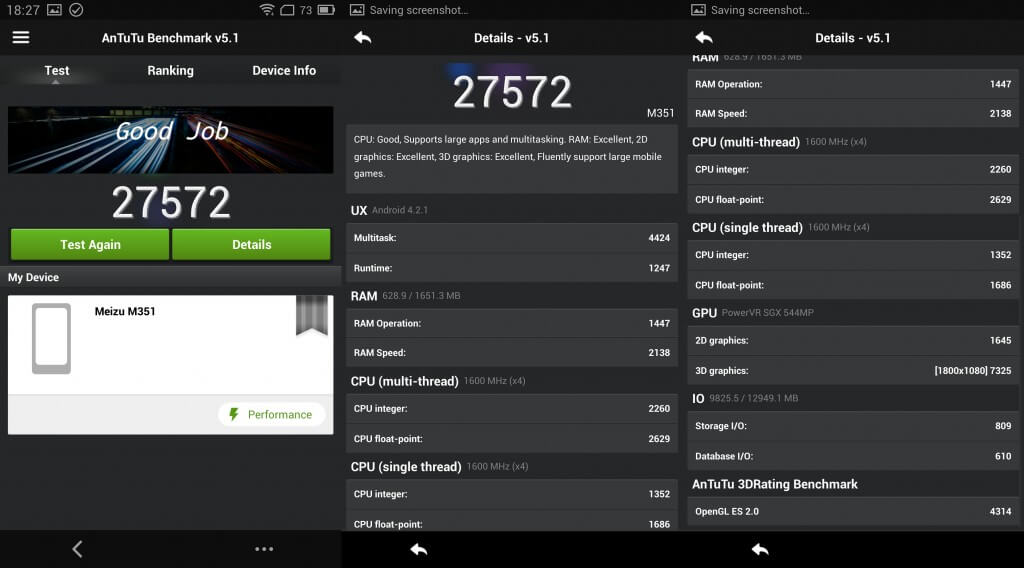This screenshot has width=1024, height=568.
Task: Tap the screenshot icon in the right screen's status bar
Action: 698,10
